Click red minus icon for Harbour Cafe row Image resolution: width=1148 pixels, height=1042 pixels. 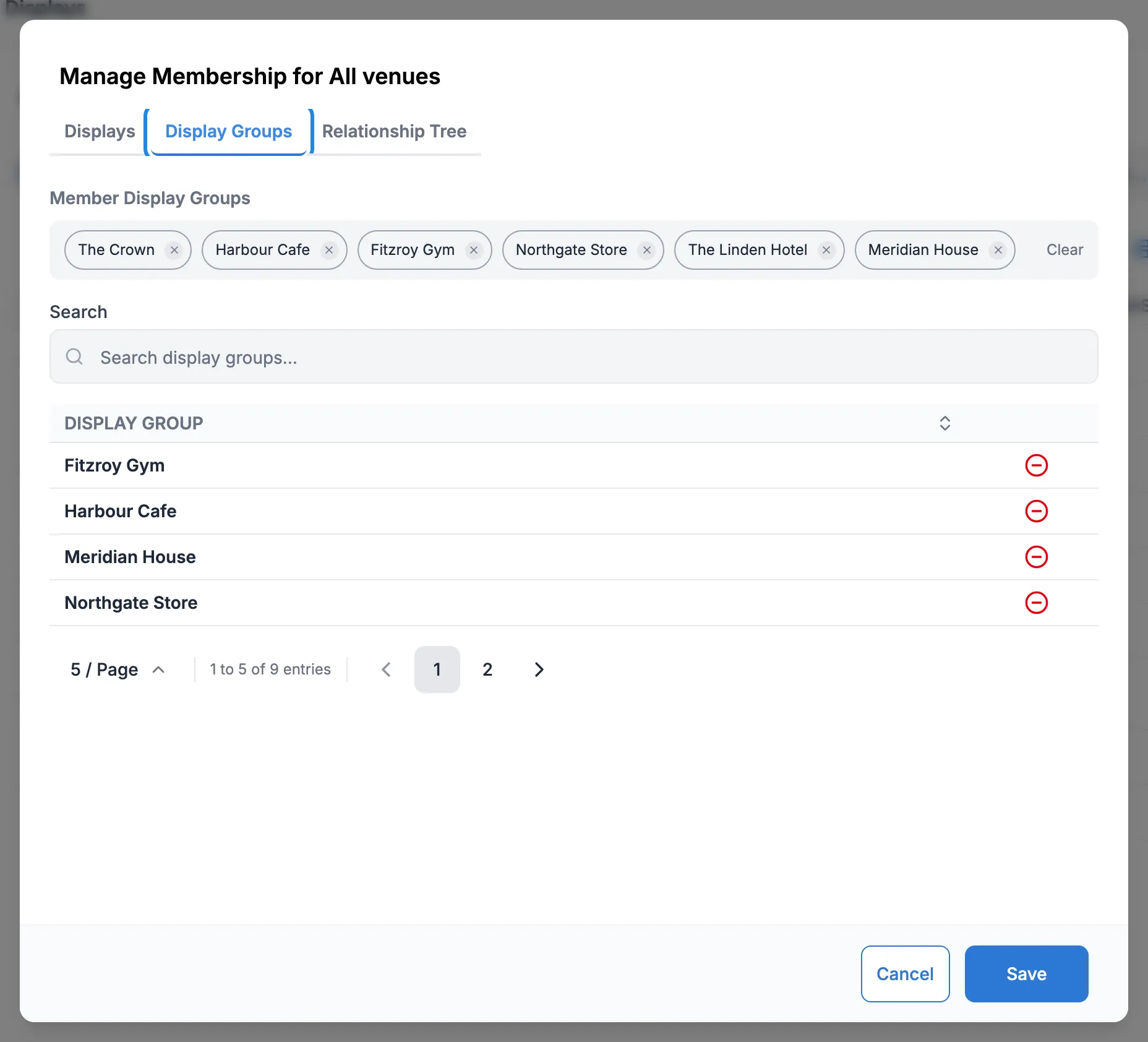(1036, 511)
